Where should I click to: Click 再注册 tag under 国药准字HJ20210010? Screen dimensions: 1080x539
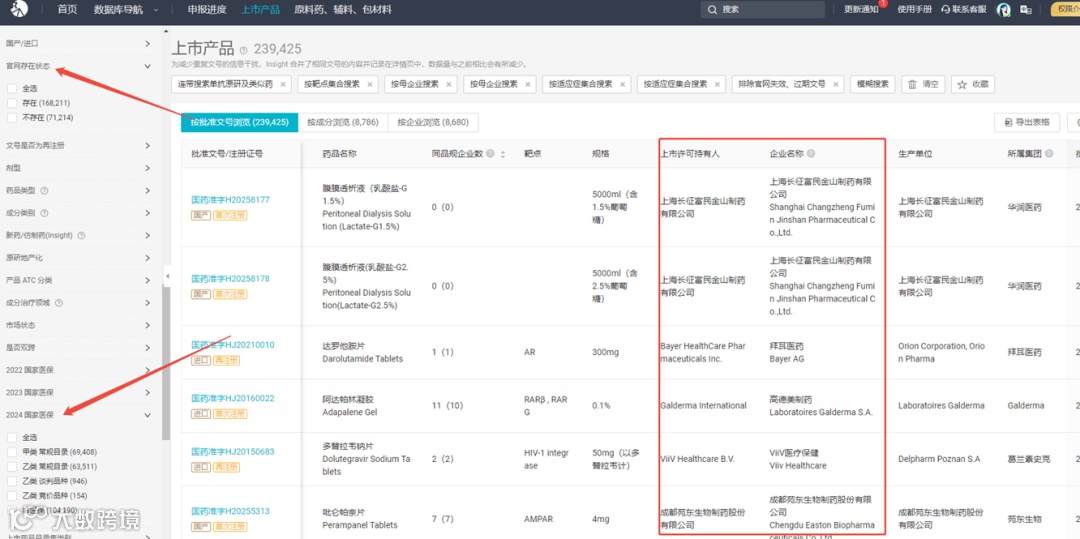[229, 361]
